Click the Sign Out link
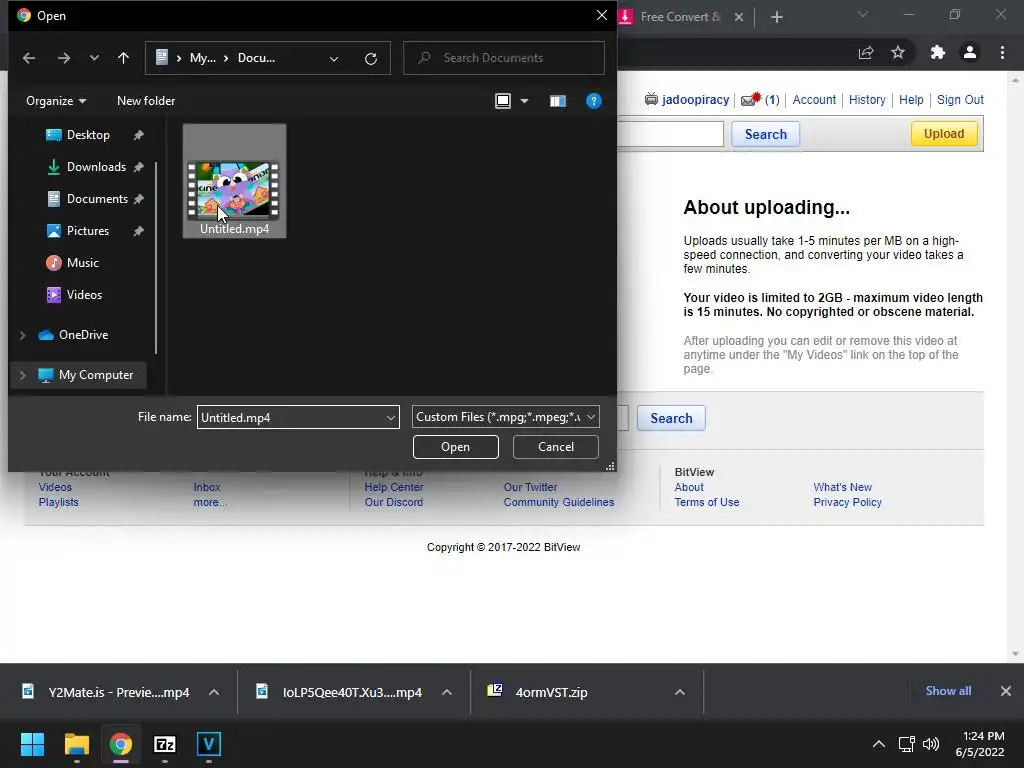The height and width of the screenshot is (768, 1024). coord(960,99)
